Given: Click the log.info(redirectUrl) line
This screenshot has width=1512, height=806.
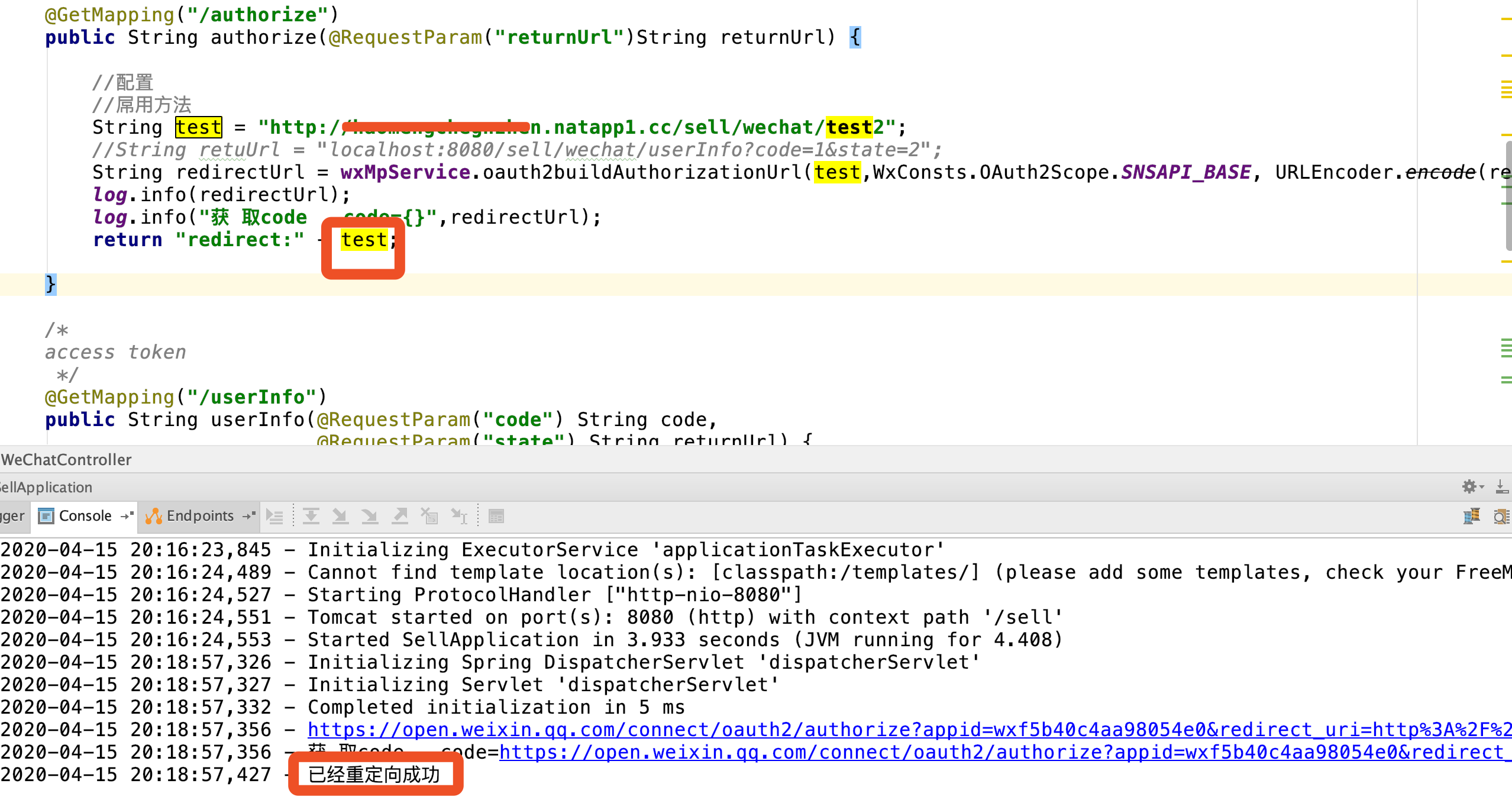Looking at the screenshot, I should pyautogui.click(x=222, y=195).
